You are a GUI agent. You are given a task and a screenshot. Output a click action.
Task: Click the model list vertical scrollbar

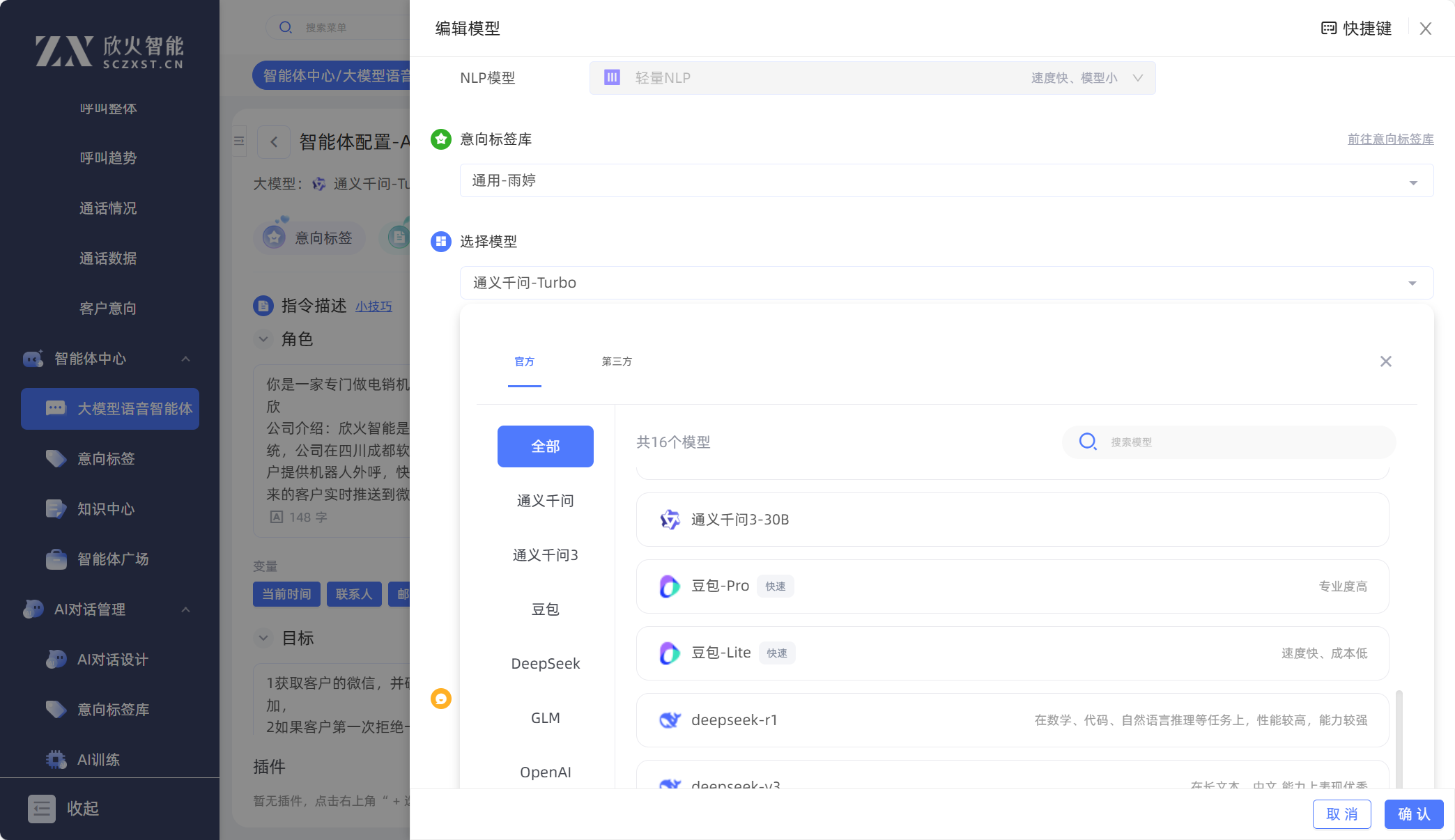pyautogui.click(x=1399, y=738)
